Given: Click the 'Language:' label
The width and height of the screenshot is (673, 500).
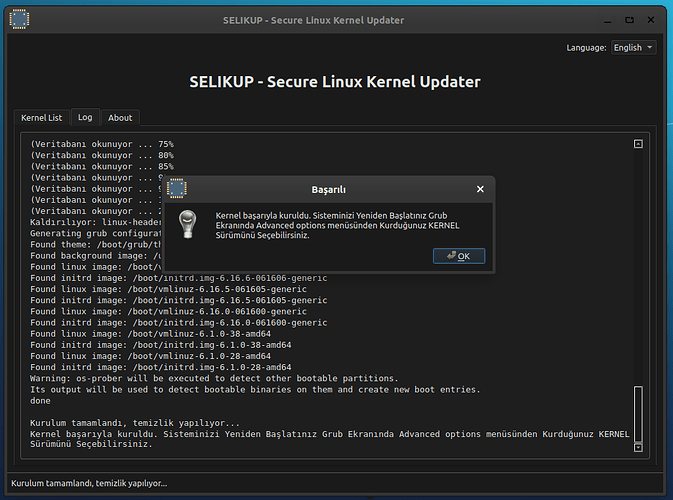Looking at the screenshot, I should 586,48.
